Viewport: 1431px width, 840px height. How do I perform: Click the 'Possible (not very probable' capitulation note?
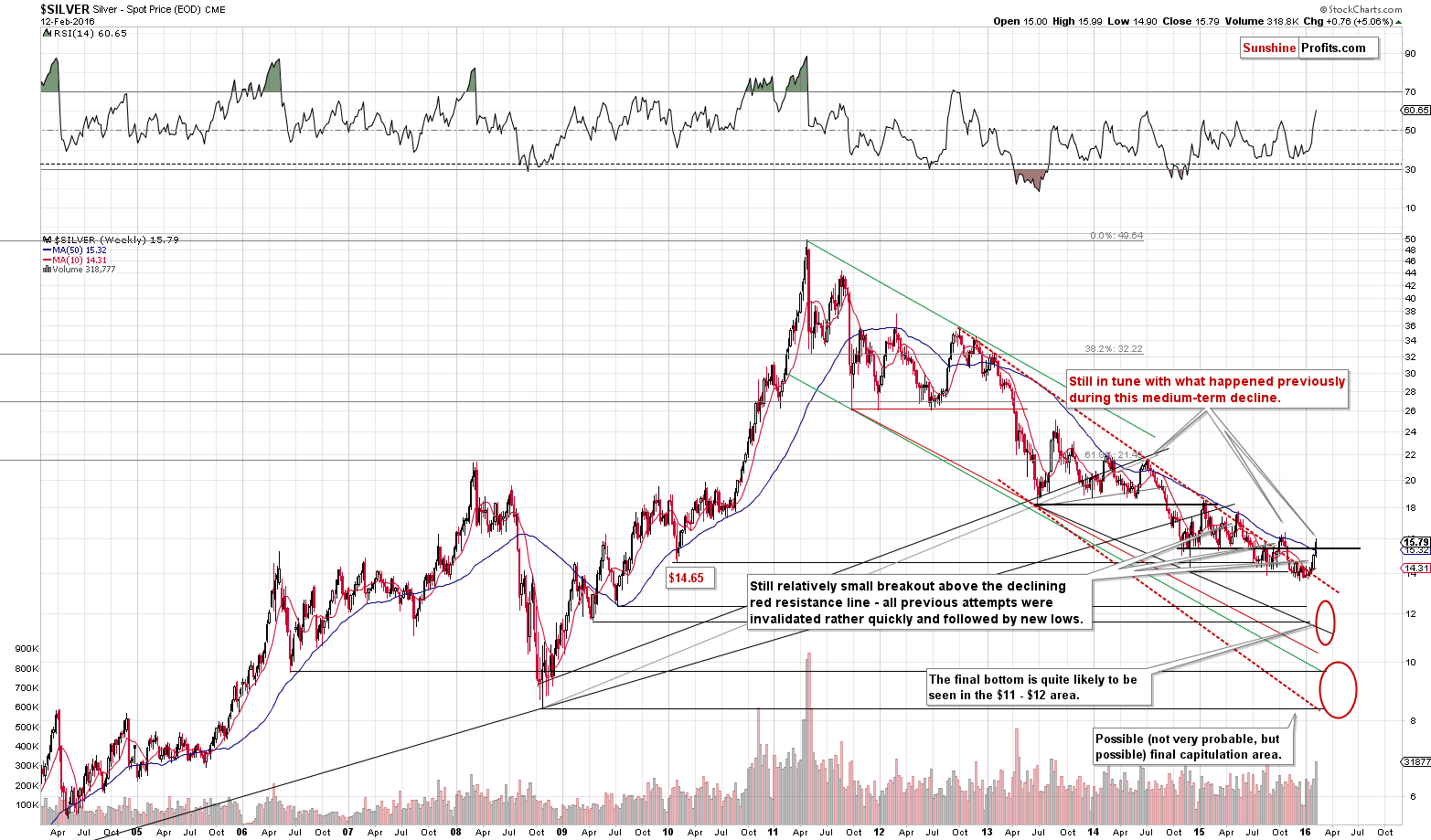click(x=1194, y=747)
